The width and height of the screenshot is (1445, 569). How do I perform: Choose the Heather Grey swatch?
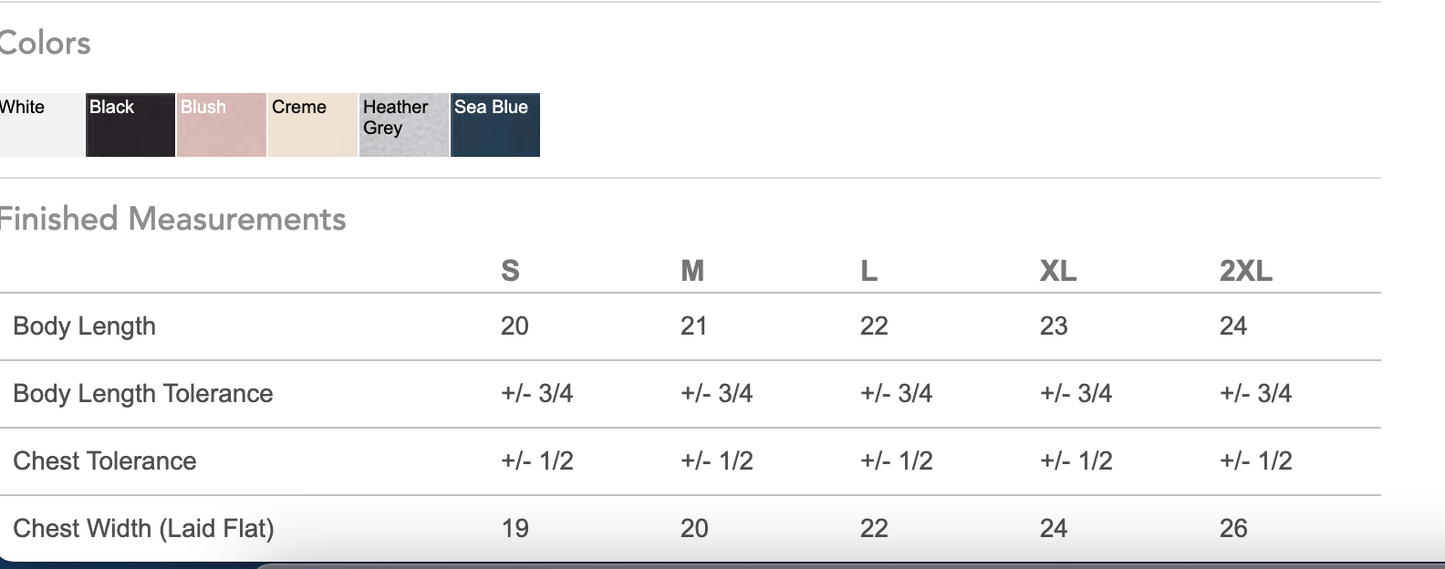[x=403, y=125]
